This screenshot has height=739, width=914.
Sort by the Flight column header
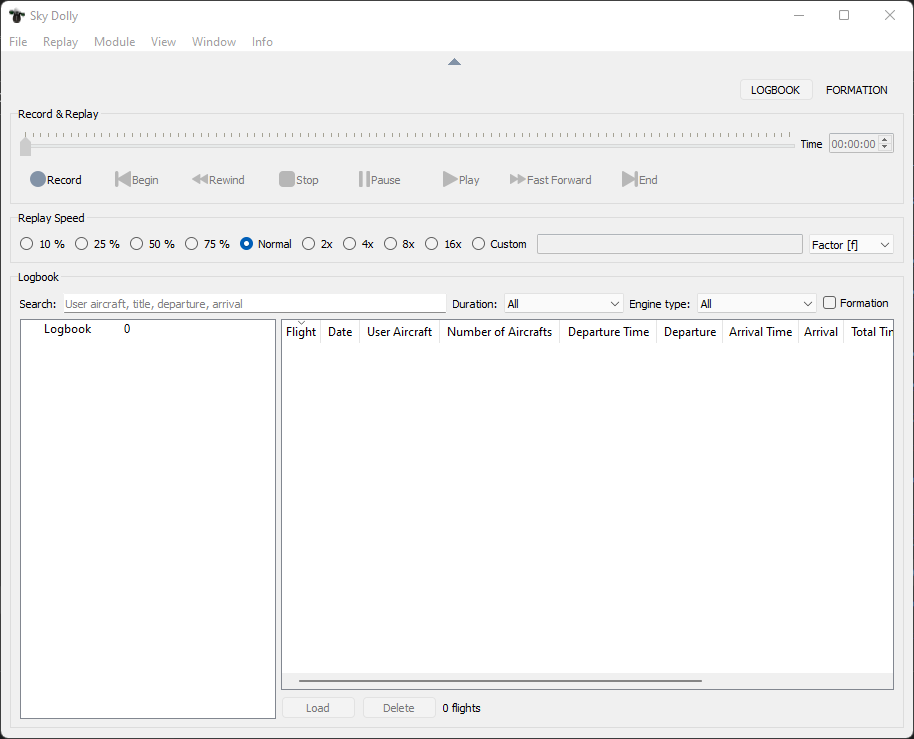click(301, 332)
